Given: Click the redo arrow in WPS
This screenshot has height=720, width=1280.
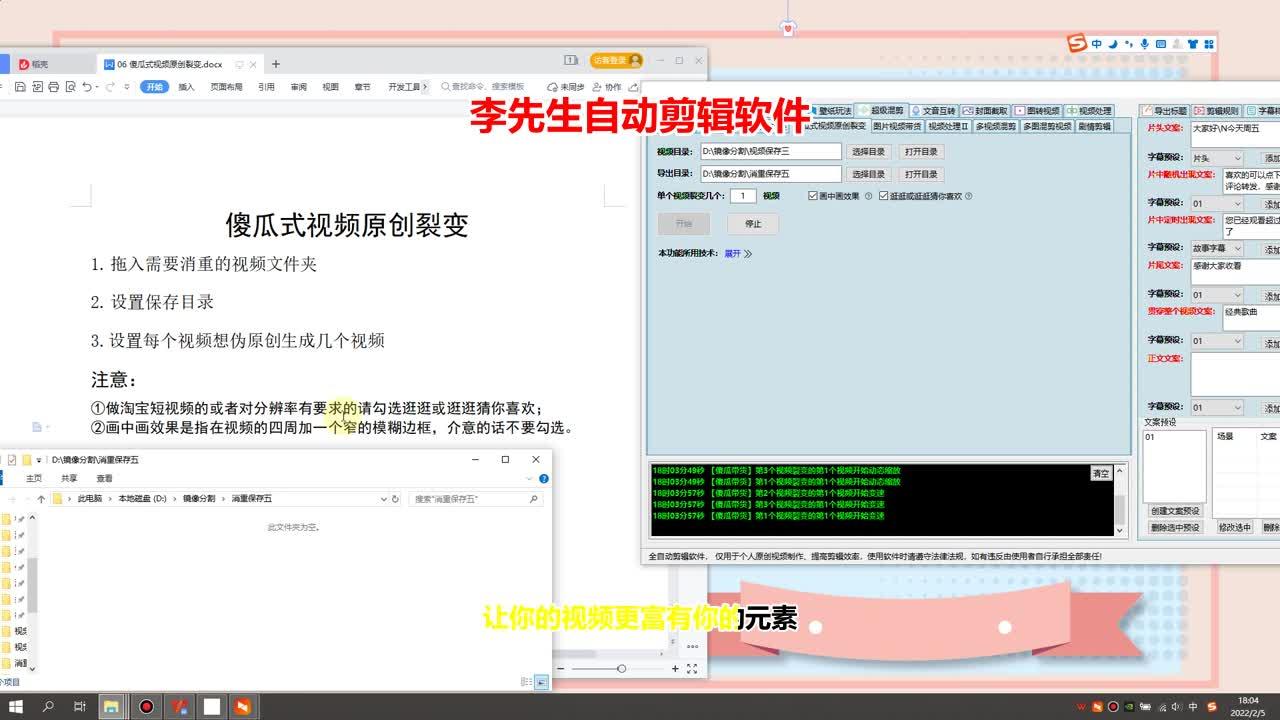Looking at the screenshot, I should [110, 87].
